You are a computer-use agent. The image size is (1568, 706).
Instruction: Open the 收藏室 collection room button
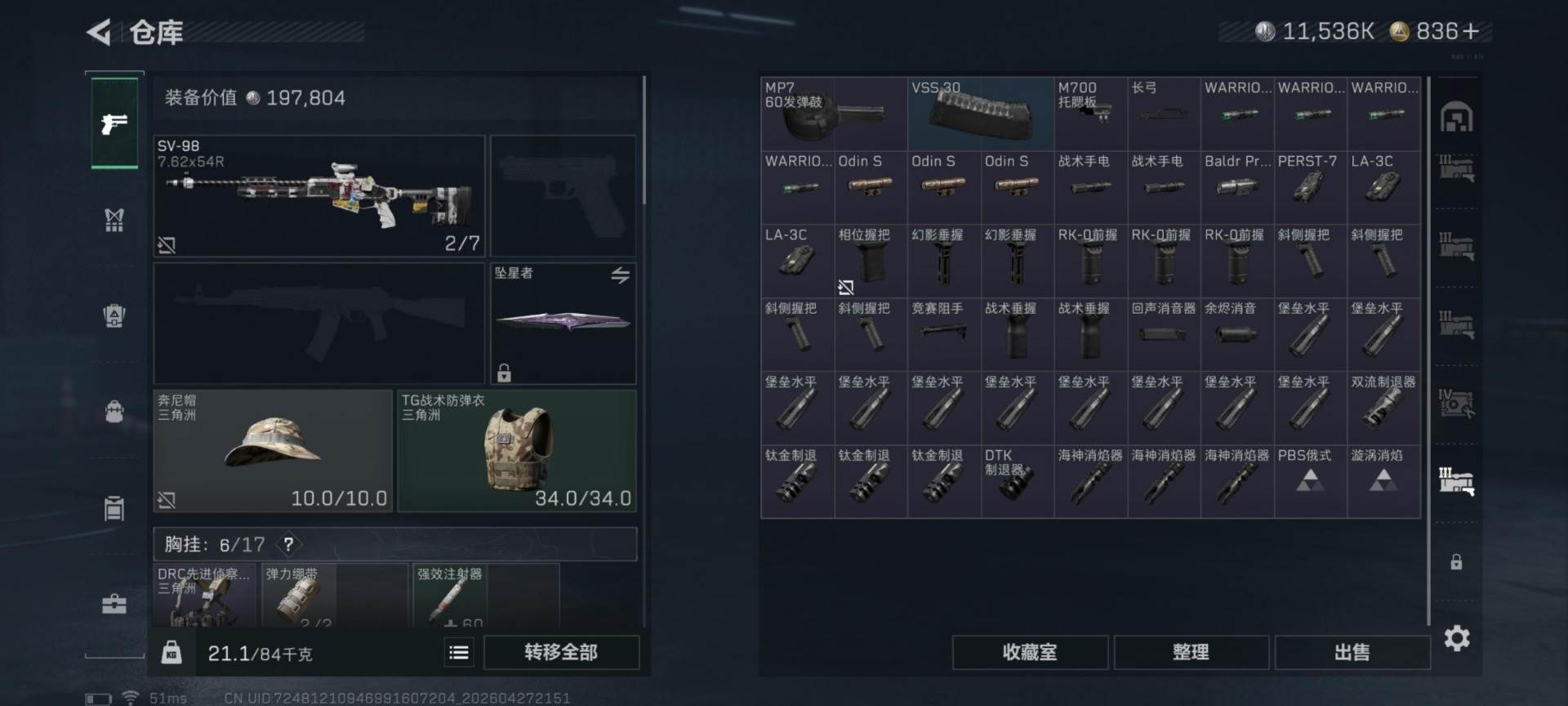[x=1030, y=652]
